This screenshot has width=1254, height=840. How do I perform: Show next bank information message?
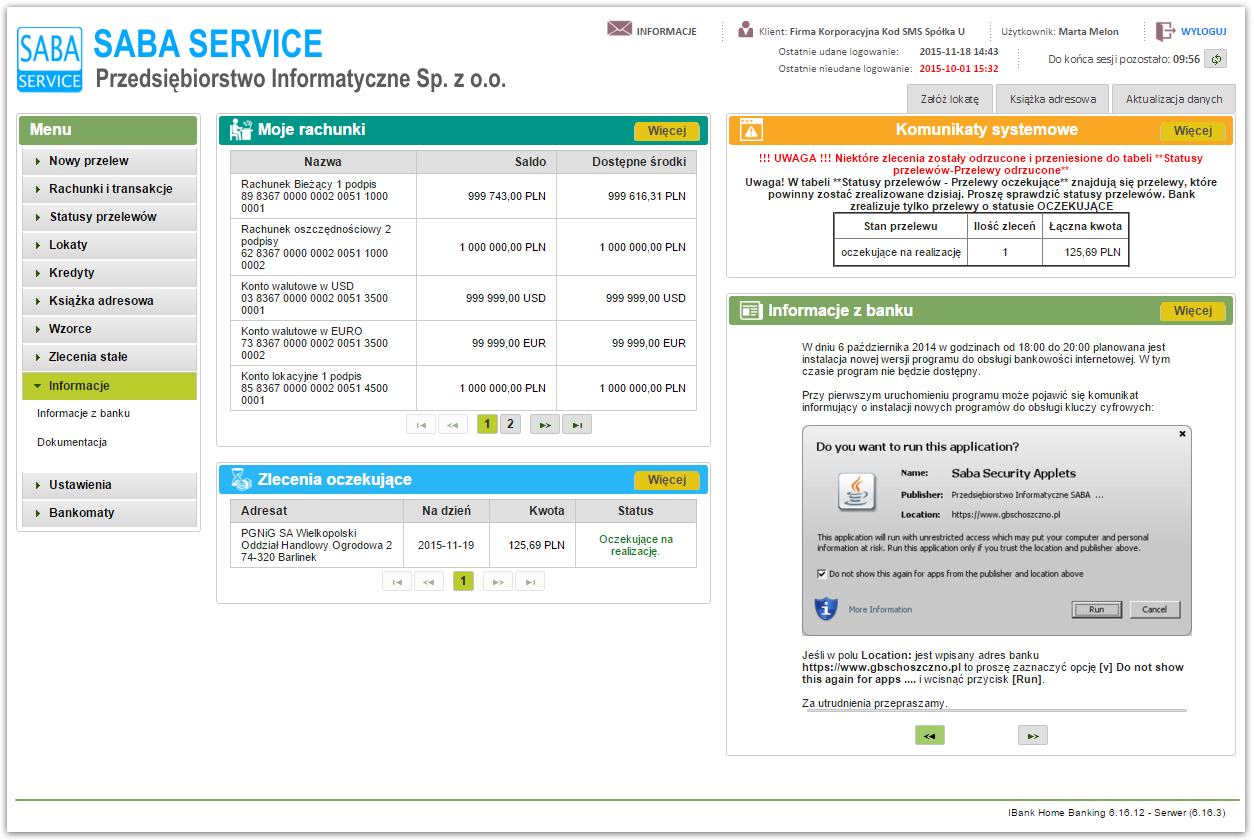[x=1033, y=736]
